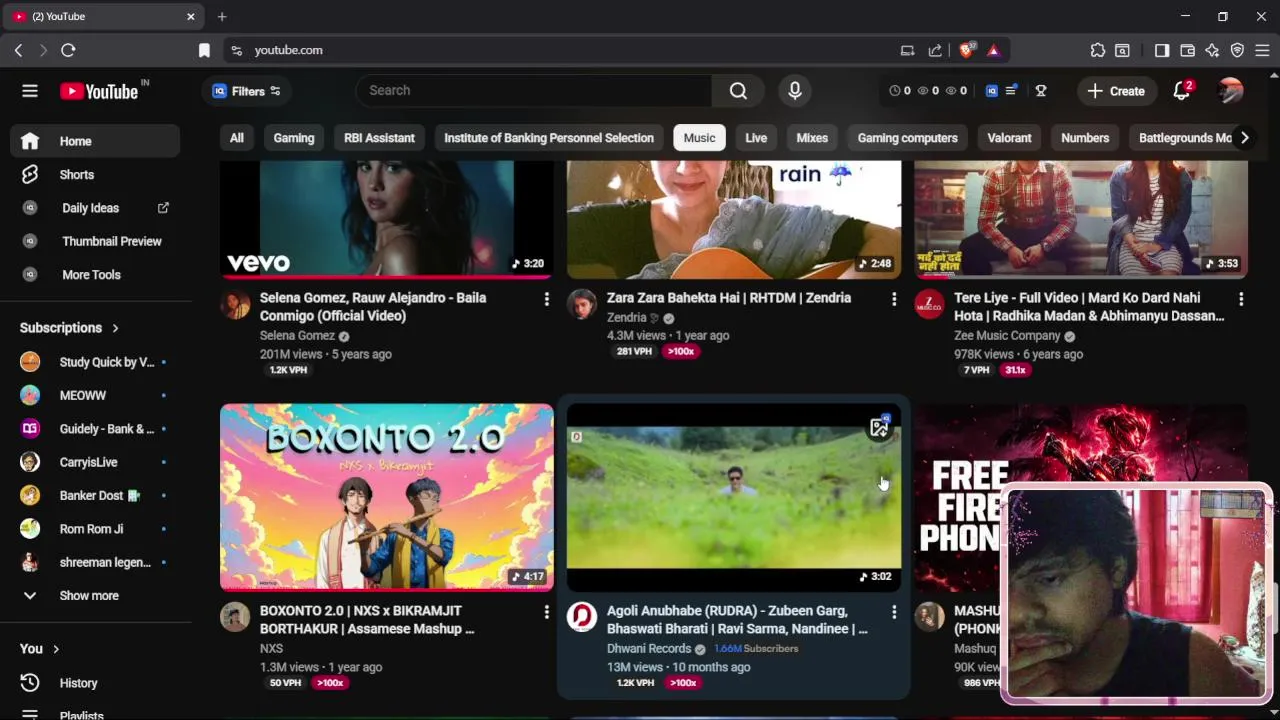1280x720 pixels.
Task: Select the All category chip
Action: (x=237, y=138)
